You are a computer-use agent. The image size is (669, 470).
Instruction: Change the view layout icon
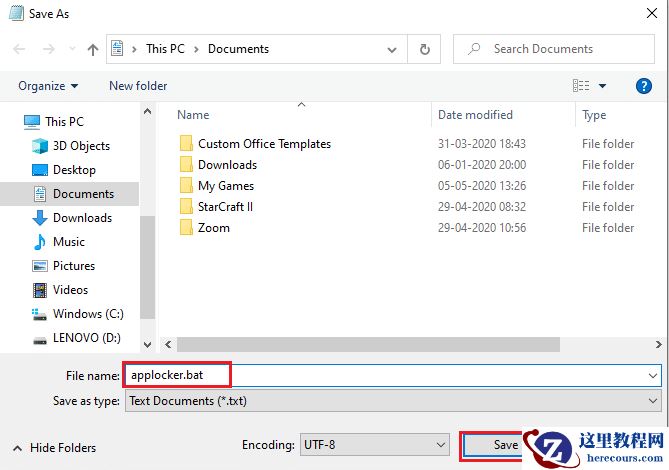pos(581,86)
